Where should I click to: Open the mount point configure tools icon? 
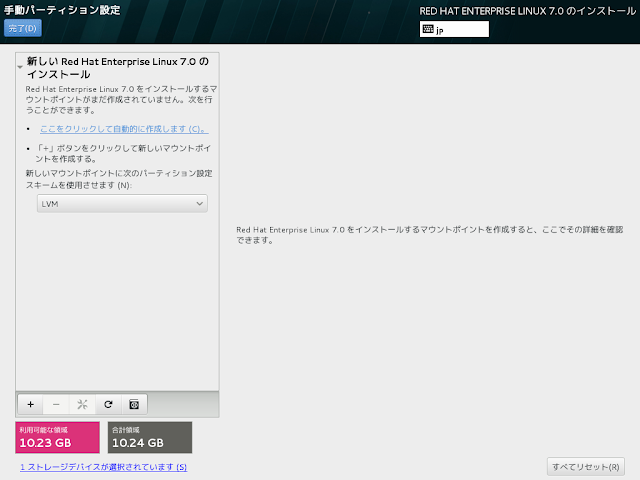82,404
